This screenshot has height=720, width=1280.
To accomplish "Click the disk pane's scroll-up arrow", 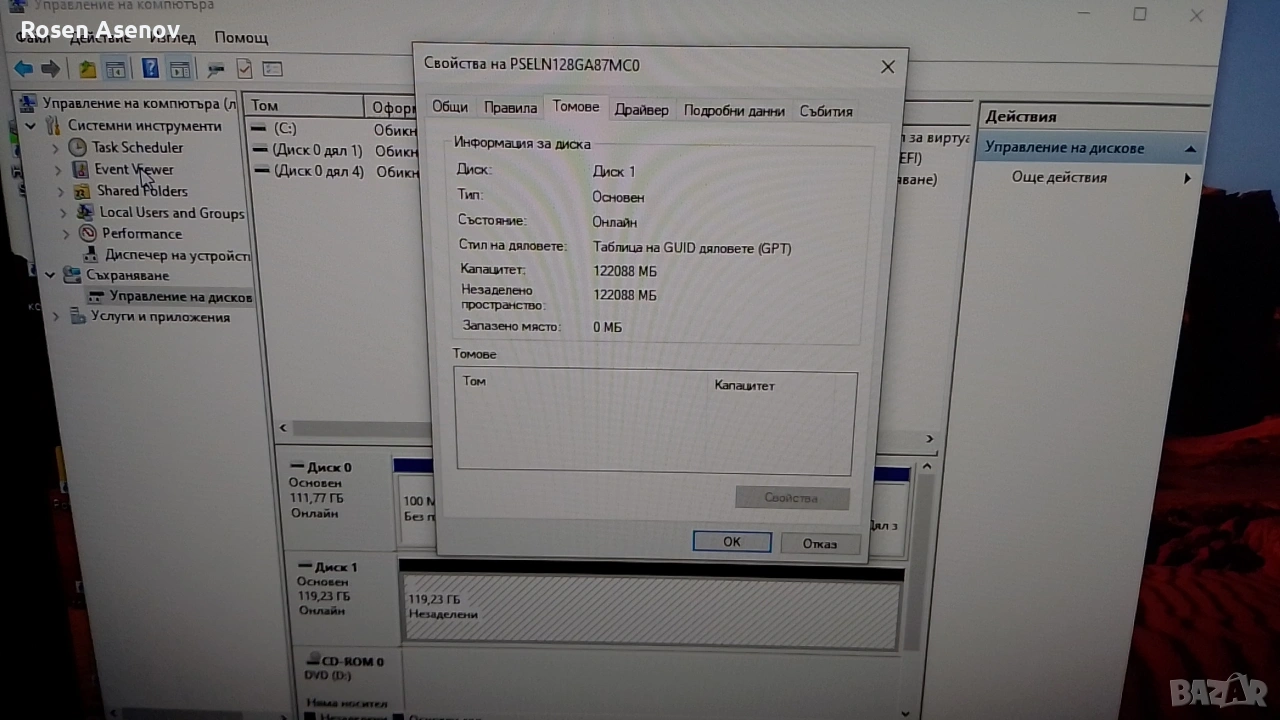I will tap(927, 467).
